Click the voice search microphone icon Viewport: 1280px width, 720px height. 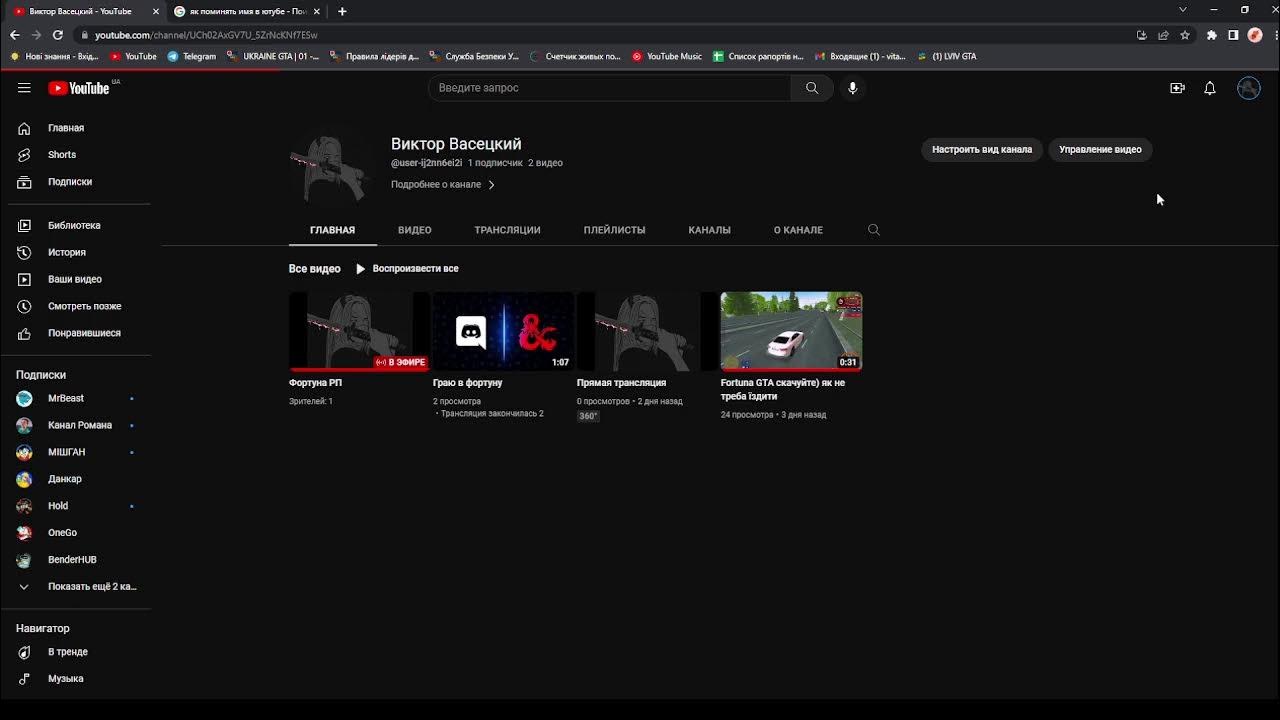point(852,88)
